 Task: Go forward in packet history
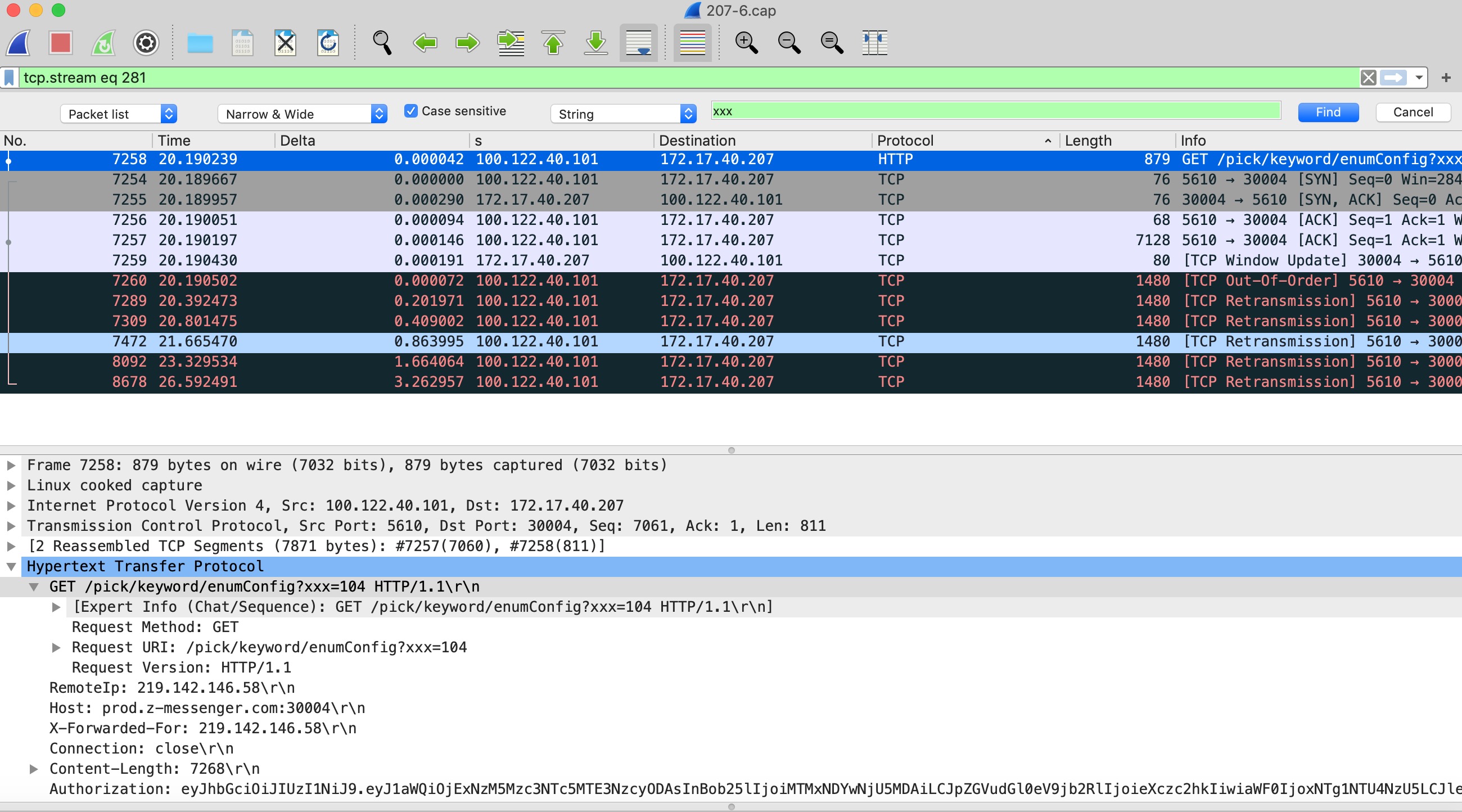coord(468,43)
